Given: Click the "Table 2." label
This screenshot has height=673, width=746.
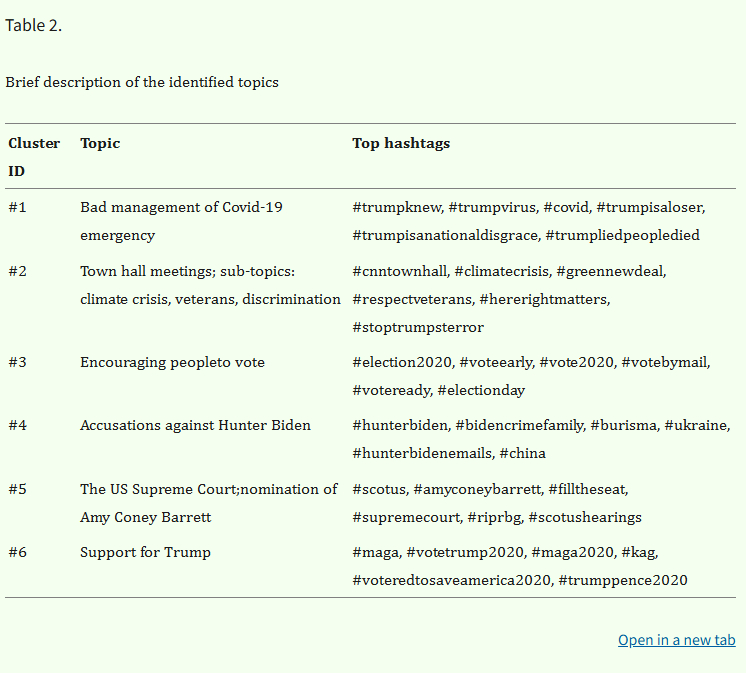Looking at the screenshot, I should [x=33, y=26].
